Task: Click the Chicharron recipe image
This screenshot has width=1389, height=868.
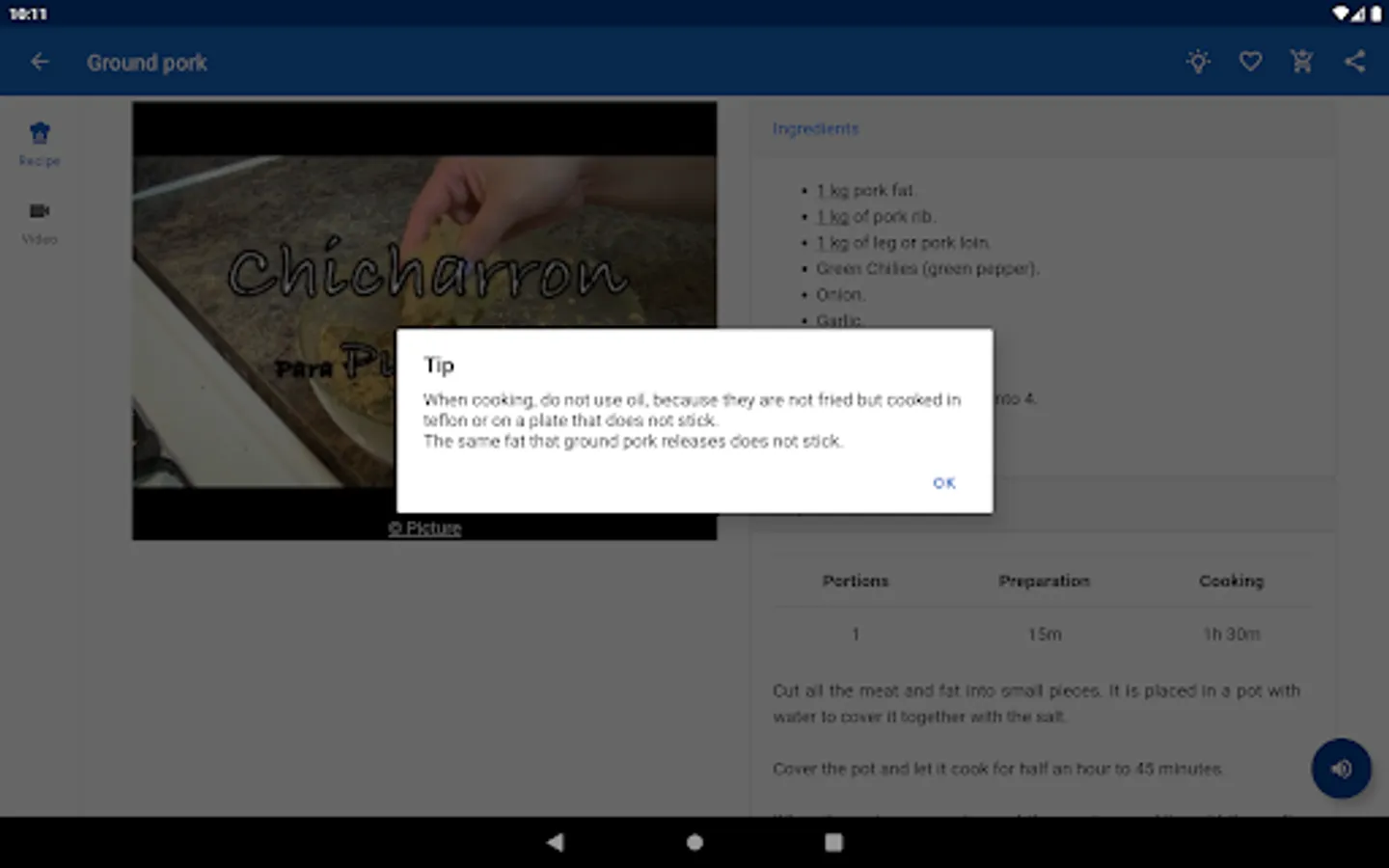Action: [424, 320]
